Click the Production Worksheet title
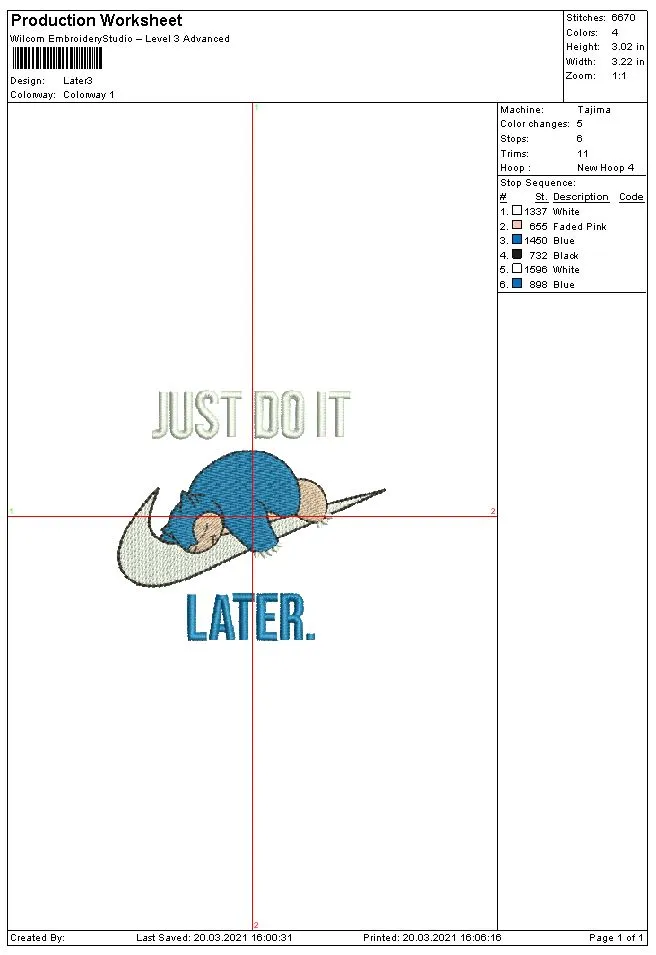 click(96, 20)
